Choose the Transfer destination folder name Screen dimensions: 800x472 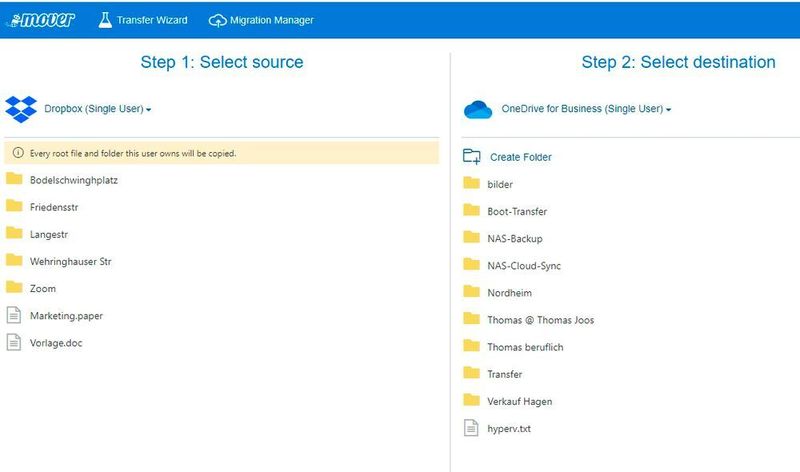(505, 374)
